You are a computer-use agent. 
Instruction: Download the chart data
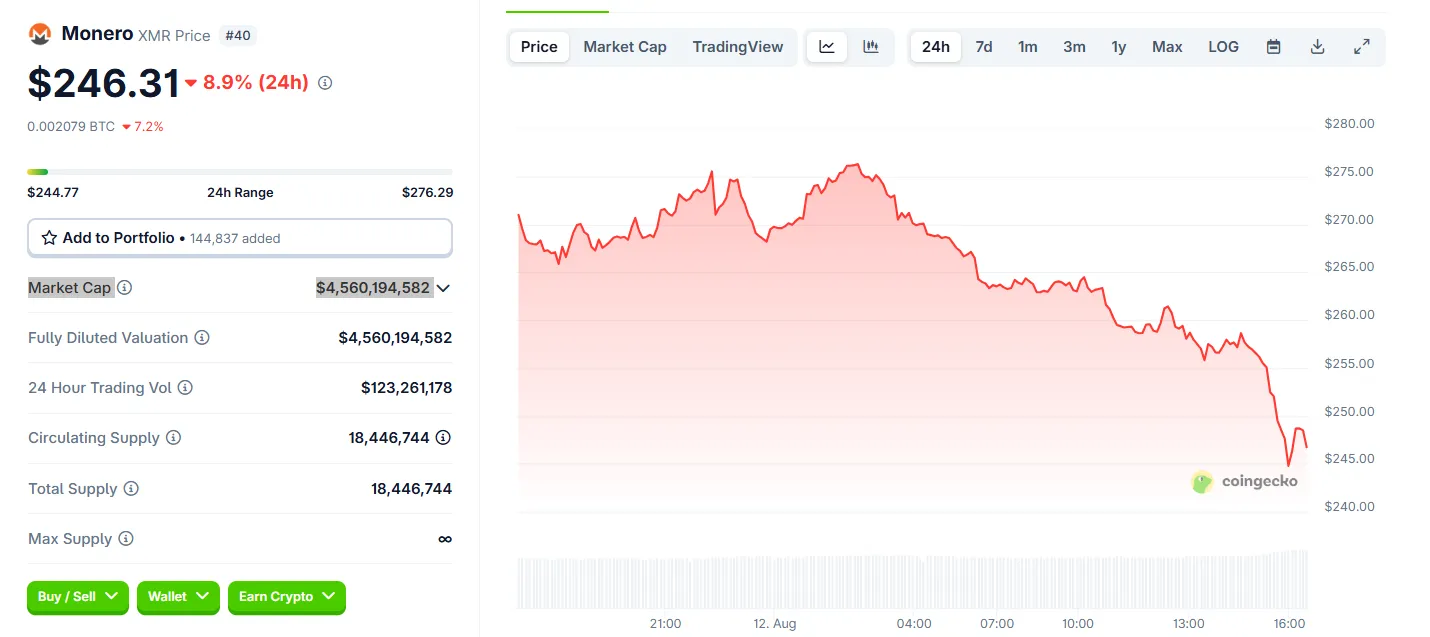1317,47
